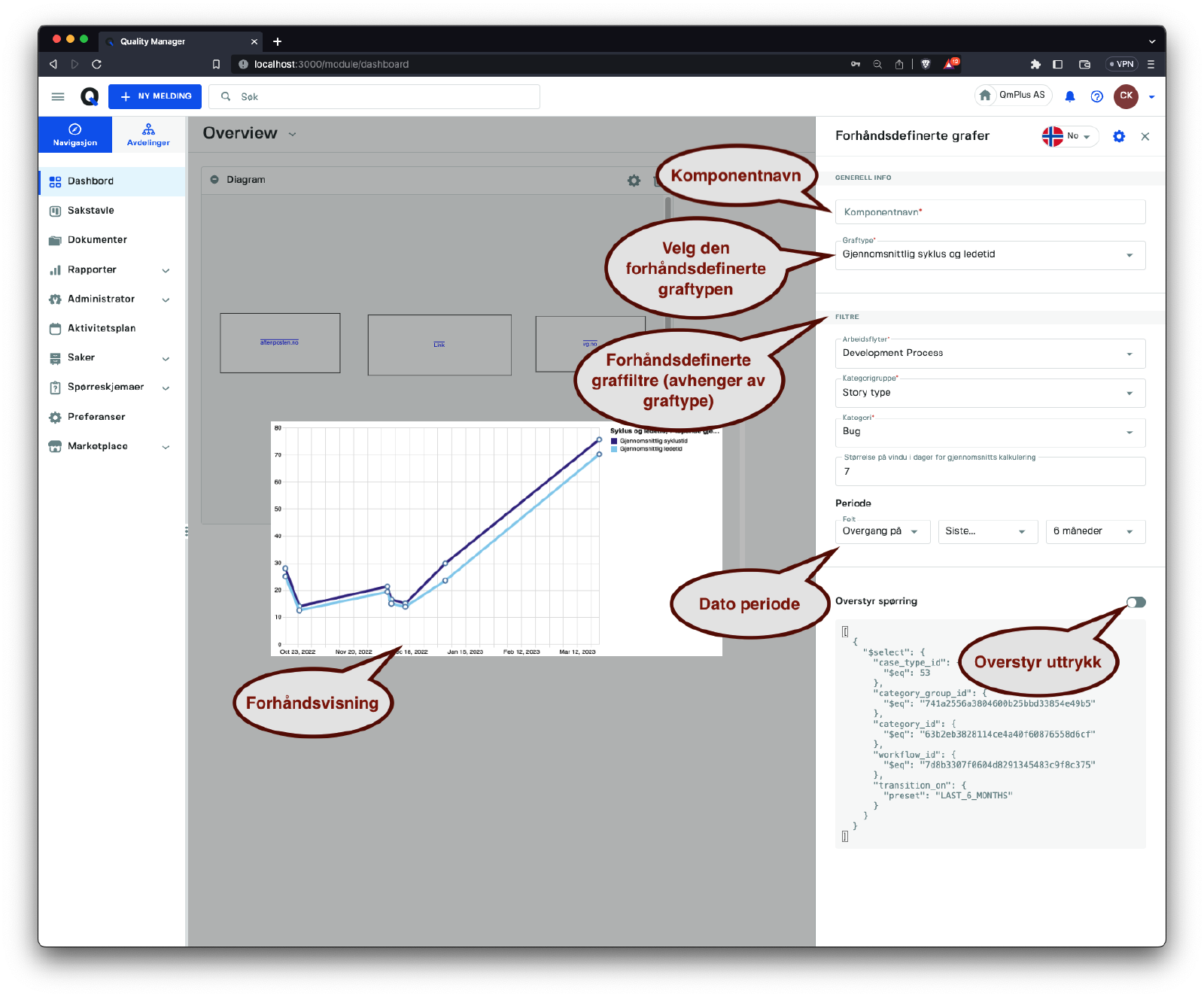The width and height of the screenshot is (1204, 997).
Task: Click the home icon beside QmPlus AS
Action: pos(984,96)
